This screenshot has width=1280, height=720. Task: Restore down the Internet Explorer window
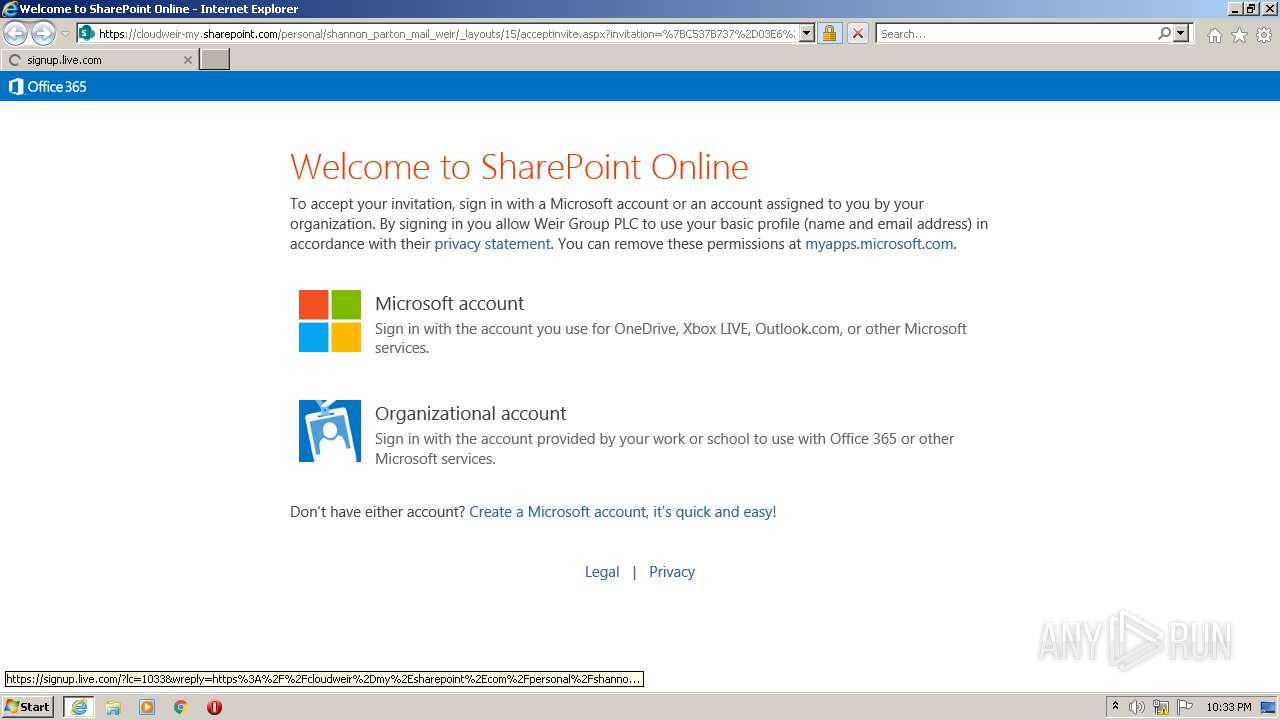[1251, 9]
